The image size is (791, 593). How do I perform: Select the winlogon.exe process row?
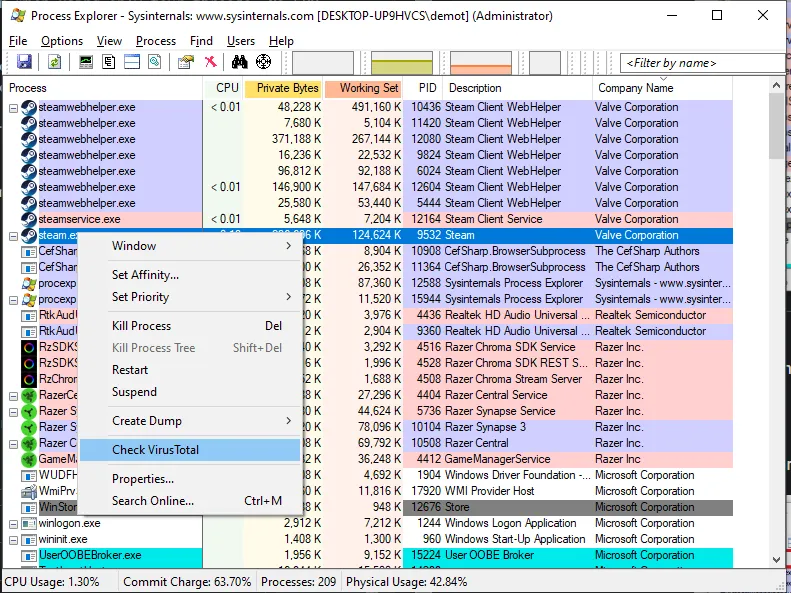[x=368, y=523]
